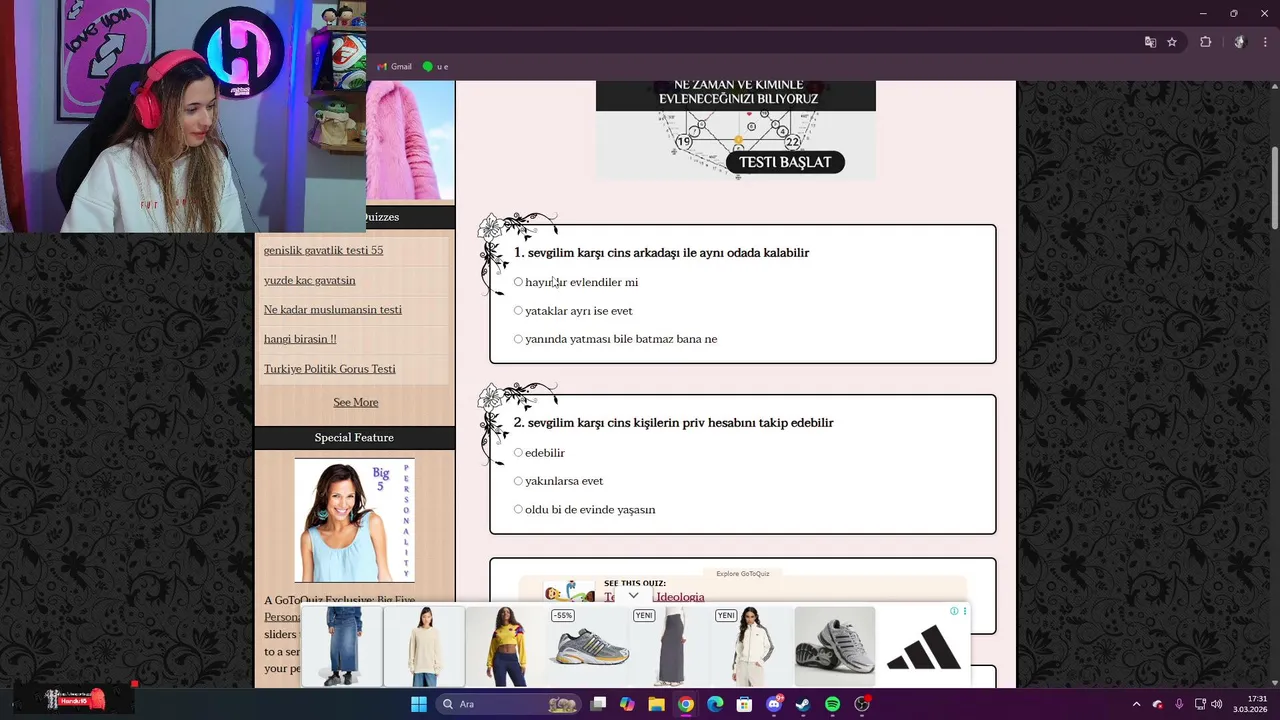Click the white tracksuit ad thumbnail
The height and width of the screenshot is (720, 1280).
pyautogui.click(x=753, y=646)
